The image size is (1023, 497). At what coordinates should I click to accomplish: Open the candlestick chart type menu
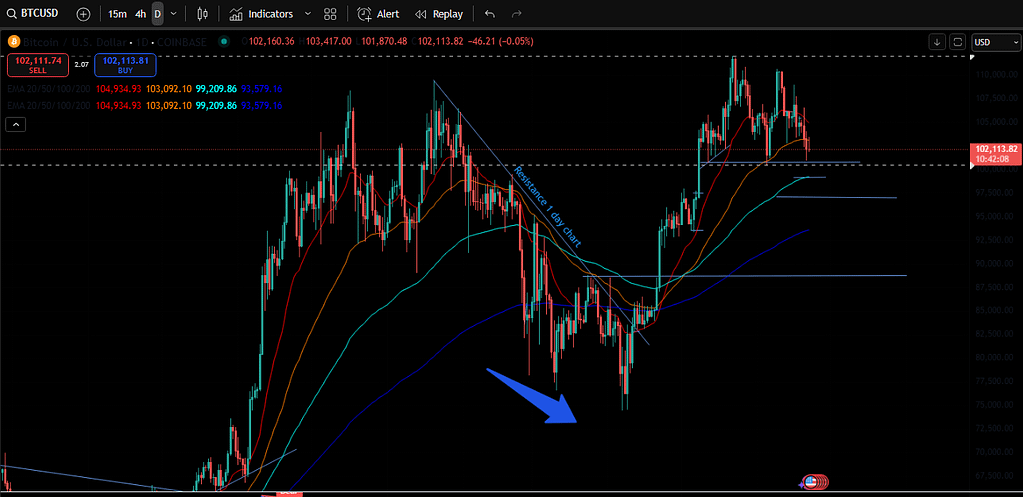[202, 14]
